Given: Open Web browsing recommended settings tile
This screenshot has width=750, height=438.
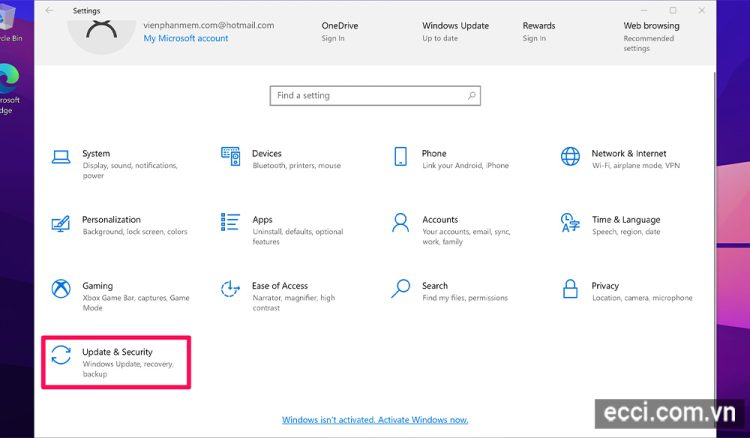Looking at the screenshot, I should click(x=651, y=36).
